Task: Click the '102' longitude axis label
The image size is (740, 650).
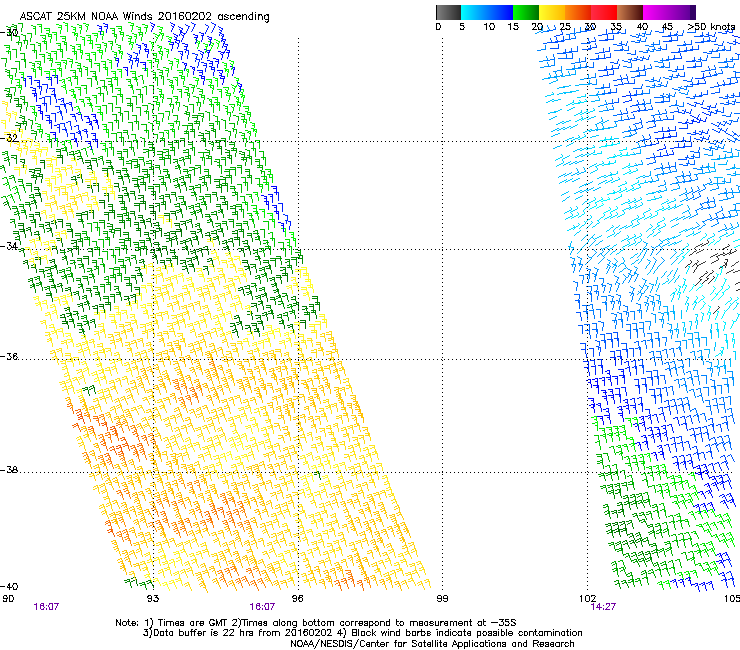Action: (588, 599)
